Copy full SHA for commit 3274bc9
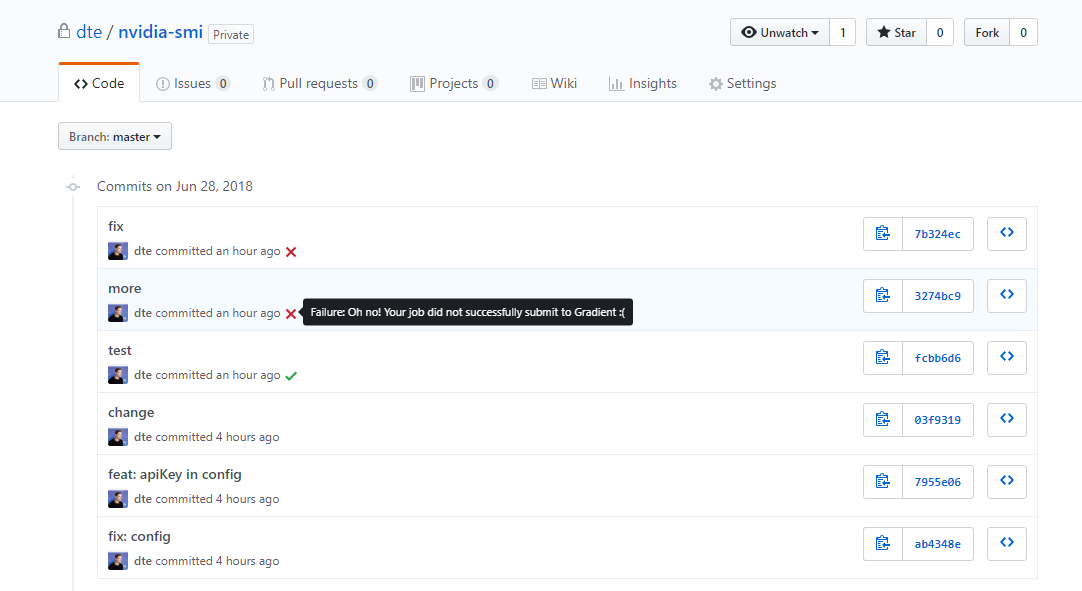Image resolution: width=1082 pixels, height=591 pixels. click(x=883, y=296)
